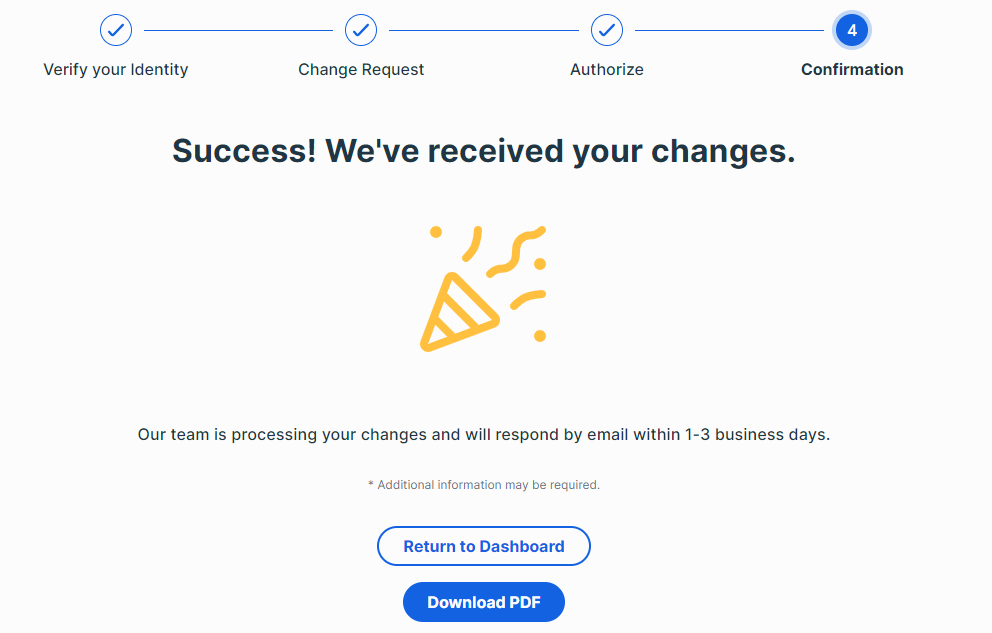Click the bold Confirmation step label
This screenshot has width=992, height=633.
coord(852,70)
